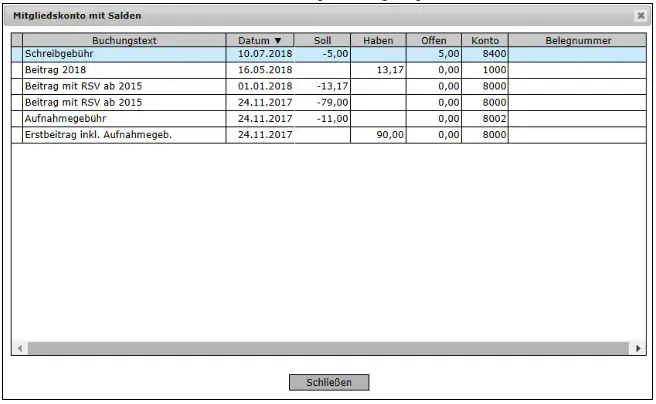
Task: Select the Schreibgebühr booking row
Action: [124, 55]
